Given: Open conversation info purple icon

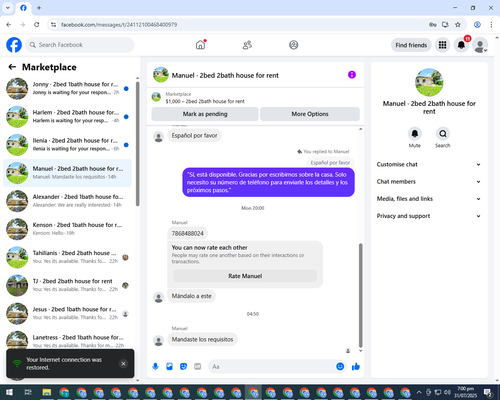Looking at the screenshot, I should [352, 75].
